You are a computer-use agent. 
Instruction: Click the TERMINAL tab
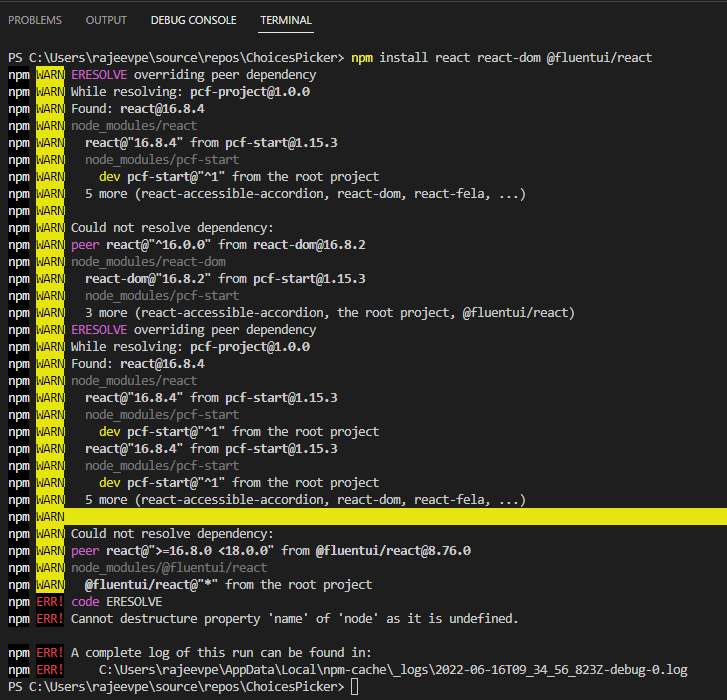click(x=286, y=20)
